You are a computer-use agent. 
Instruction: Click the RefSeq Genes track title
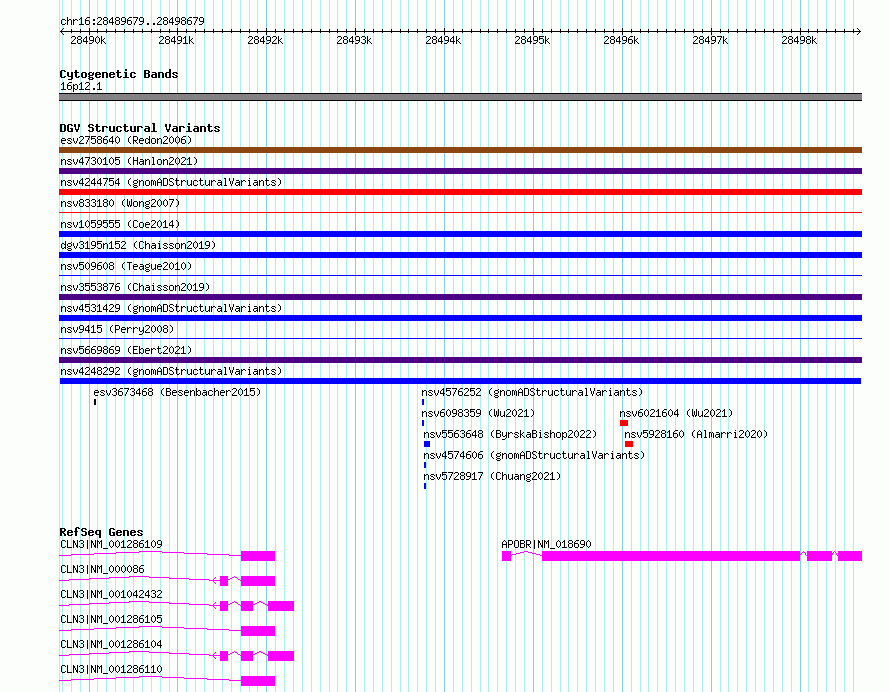coord(101,532)
